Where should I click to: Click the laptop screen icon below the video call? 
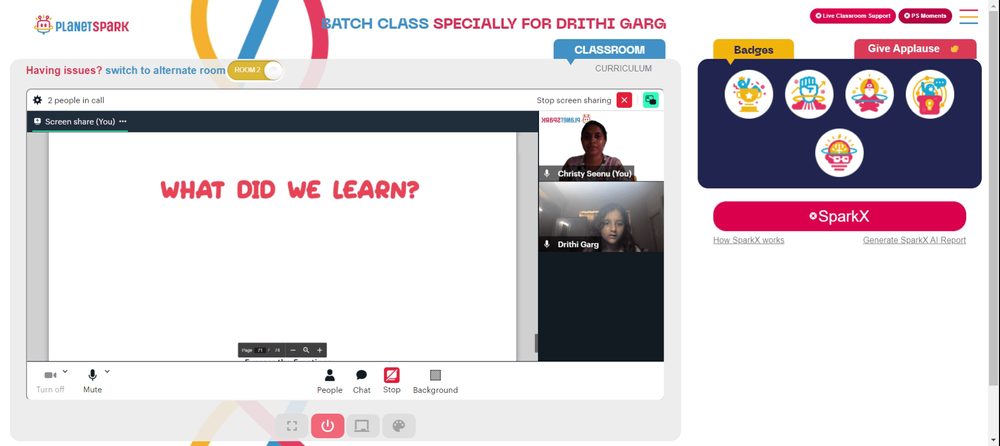(x=363, y=426)
